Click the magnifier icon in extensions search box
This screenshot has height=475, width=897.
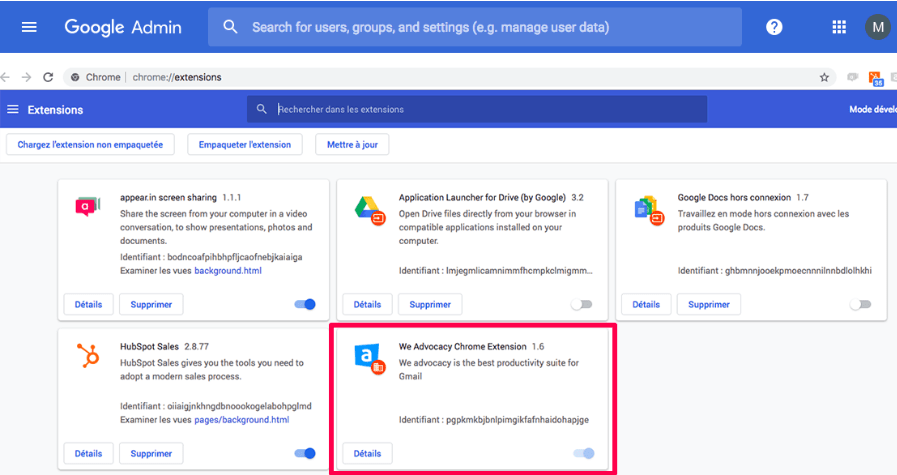click(x=261, y=109)
